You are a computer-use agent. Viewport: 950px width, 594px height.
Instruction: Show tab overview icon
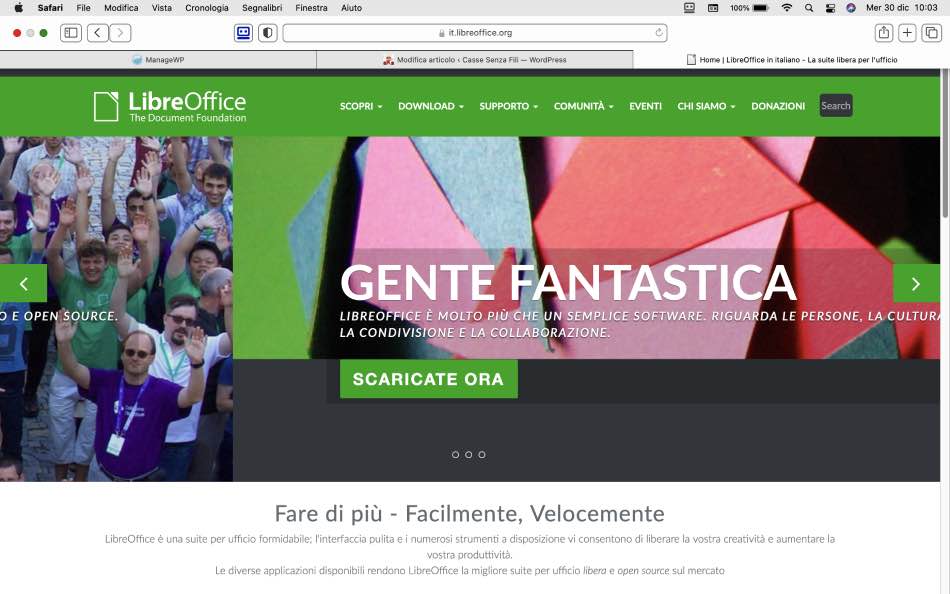(931, 33)
